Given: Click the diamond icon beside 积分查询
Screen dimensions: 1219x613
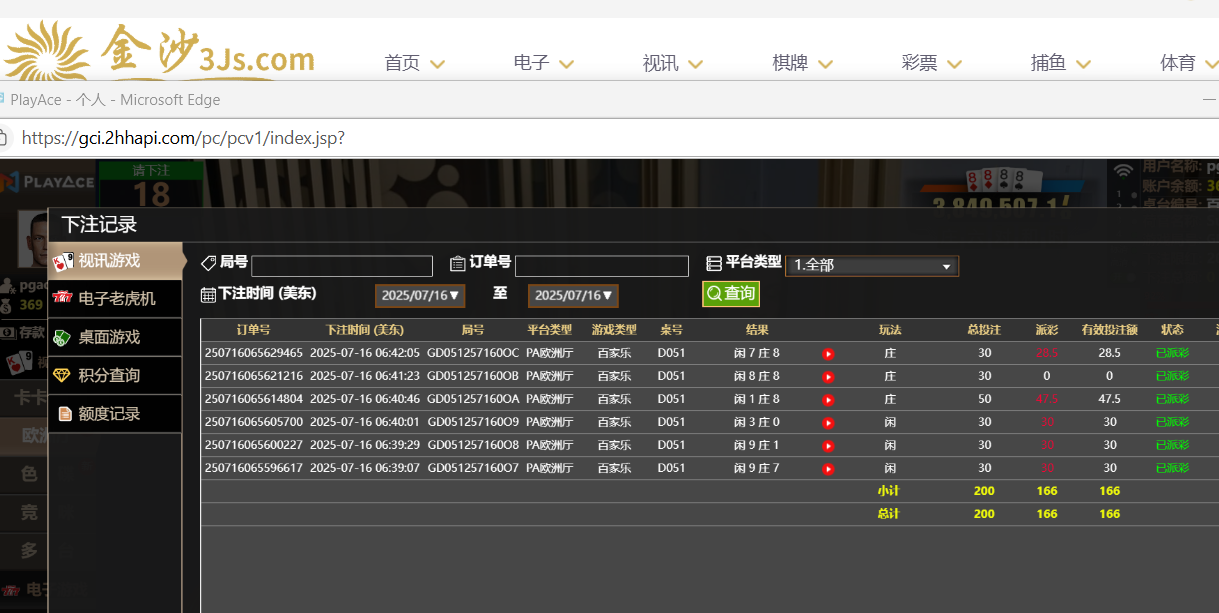Looking at the screenshot, I should tap(62, 376).
